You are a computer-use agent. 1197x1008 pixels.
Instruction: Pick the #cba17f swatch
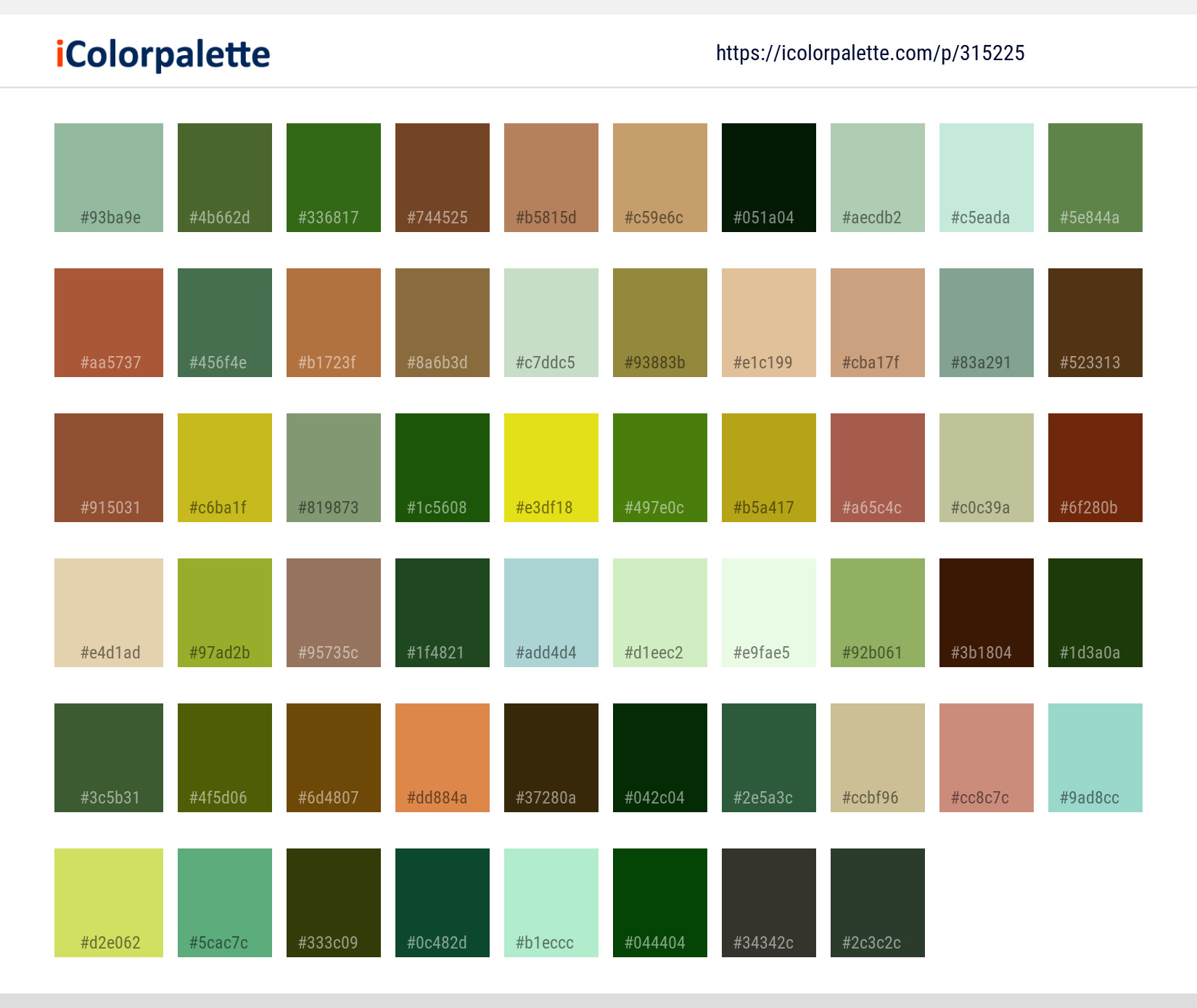pos(878,323)
